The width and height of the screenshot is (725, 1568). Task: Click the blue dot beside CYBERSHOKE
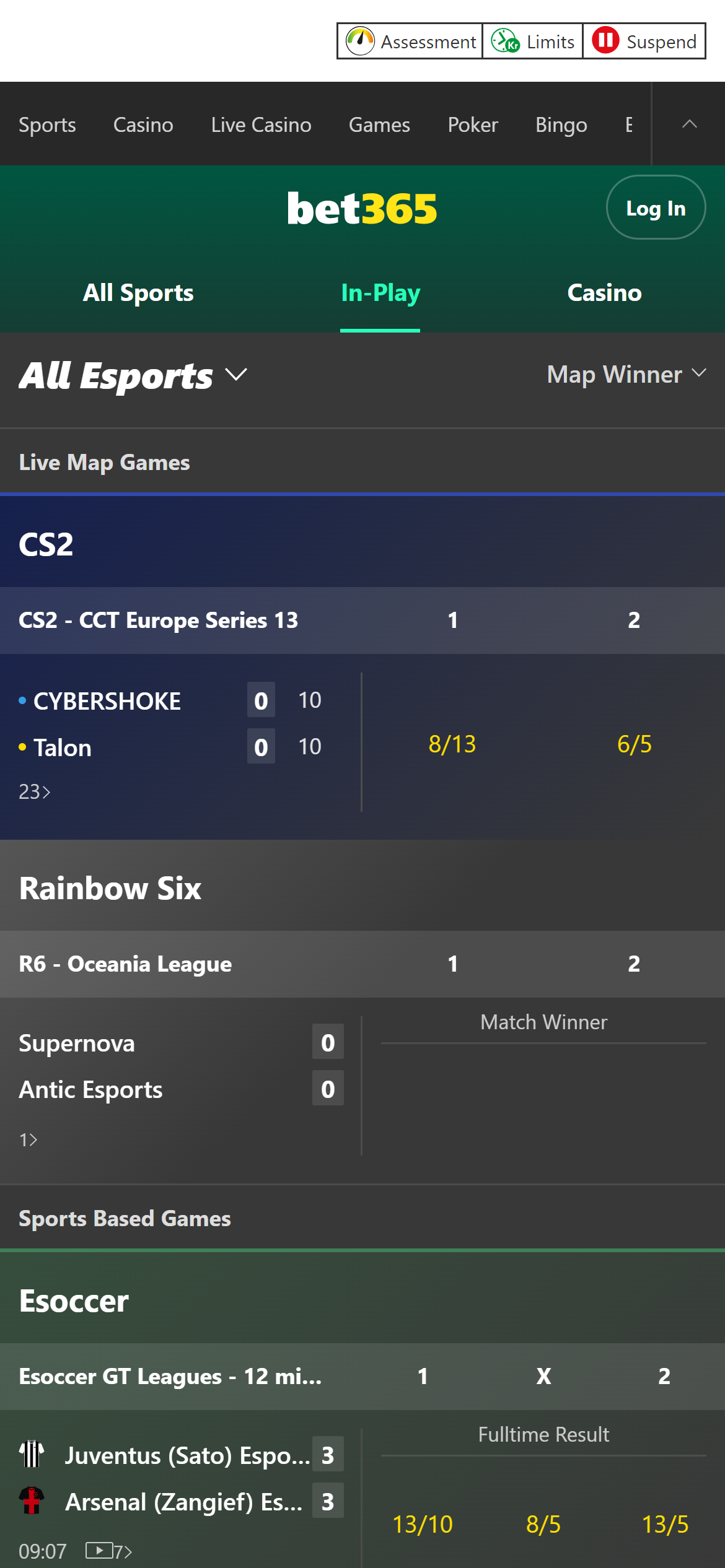(20, 700)
